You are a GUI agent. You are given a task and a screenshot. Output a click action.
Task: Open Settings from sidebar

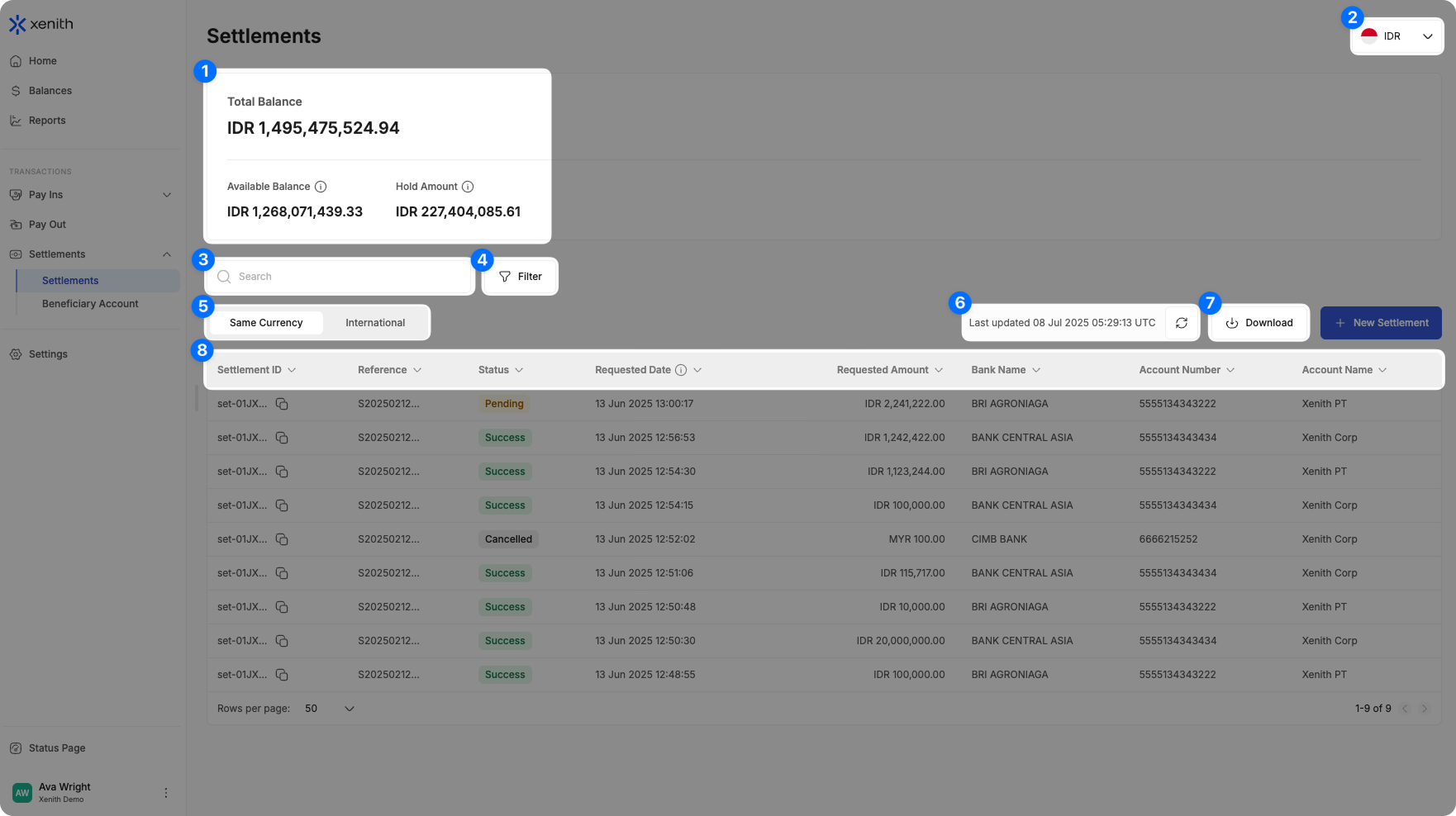(x=48, y=354)
